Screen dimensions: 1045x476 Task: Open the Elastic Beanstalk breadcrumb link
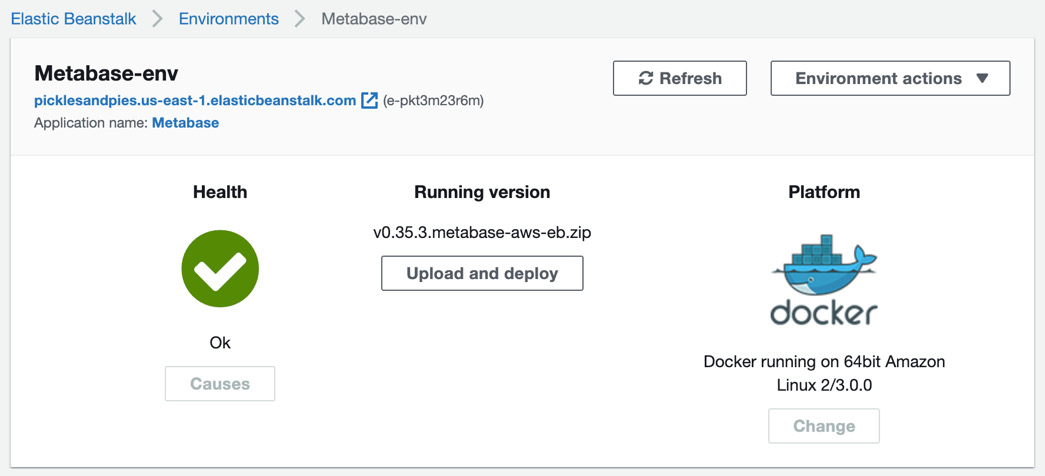coord(73,19)
